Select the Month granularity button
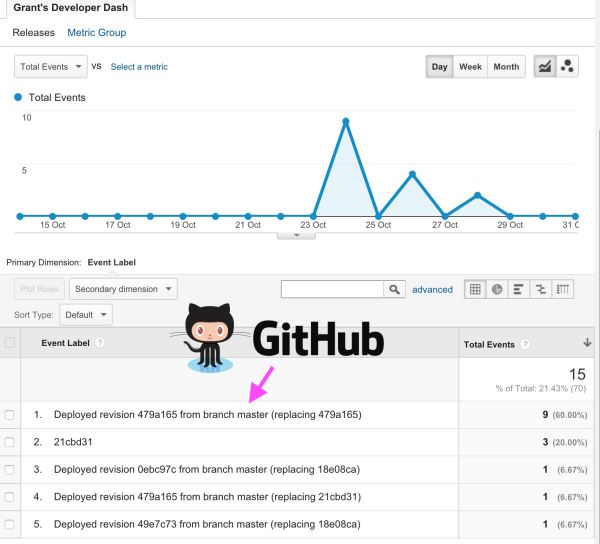The image size is (600, 544). pos(506,67)
